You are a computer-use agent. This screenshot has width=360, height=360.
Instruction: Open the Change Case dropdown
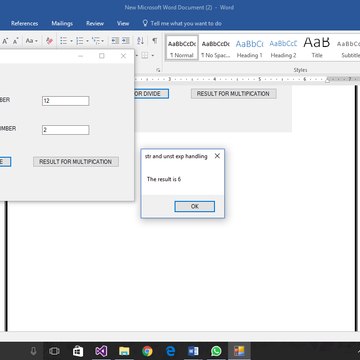point(31,41)
